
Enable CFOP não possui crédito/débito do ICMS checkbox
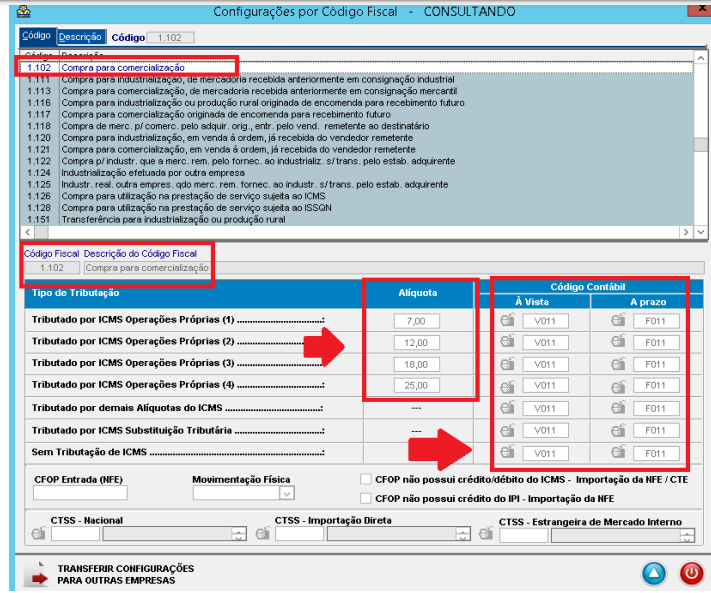pyautogui.click(x=365, y=479)
